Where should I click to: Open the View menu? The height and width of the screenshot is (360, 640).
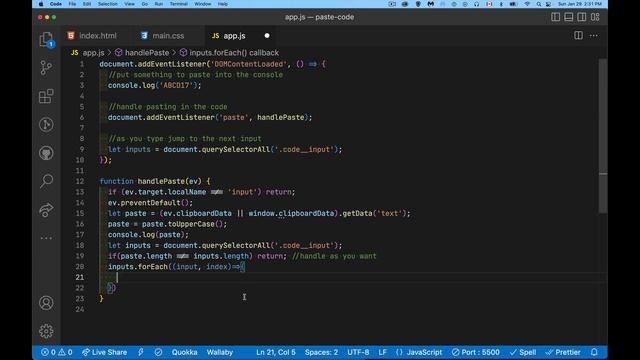[129, 4]
